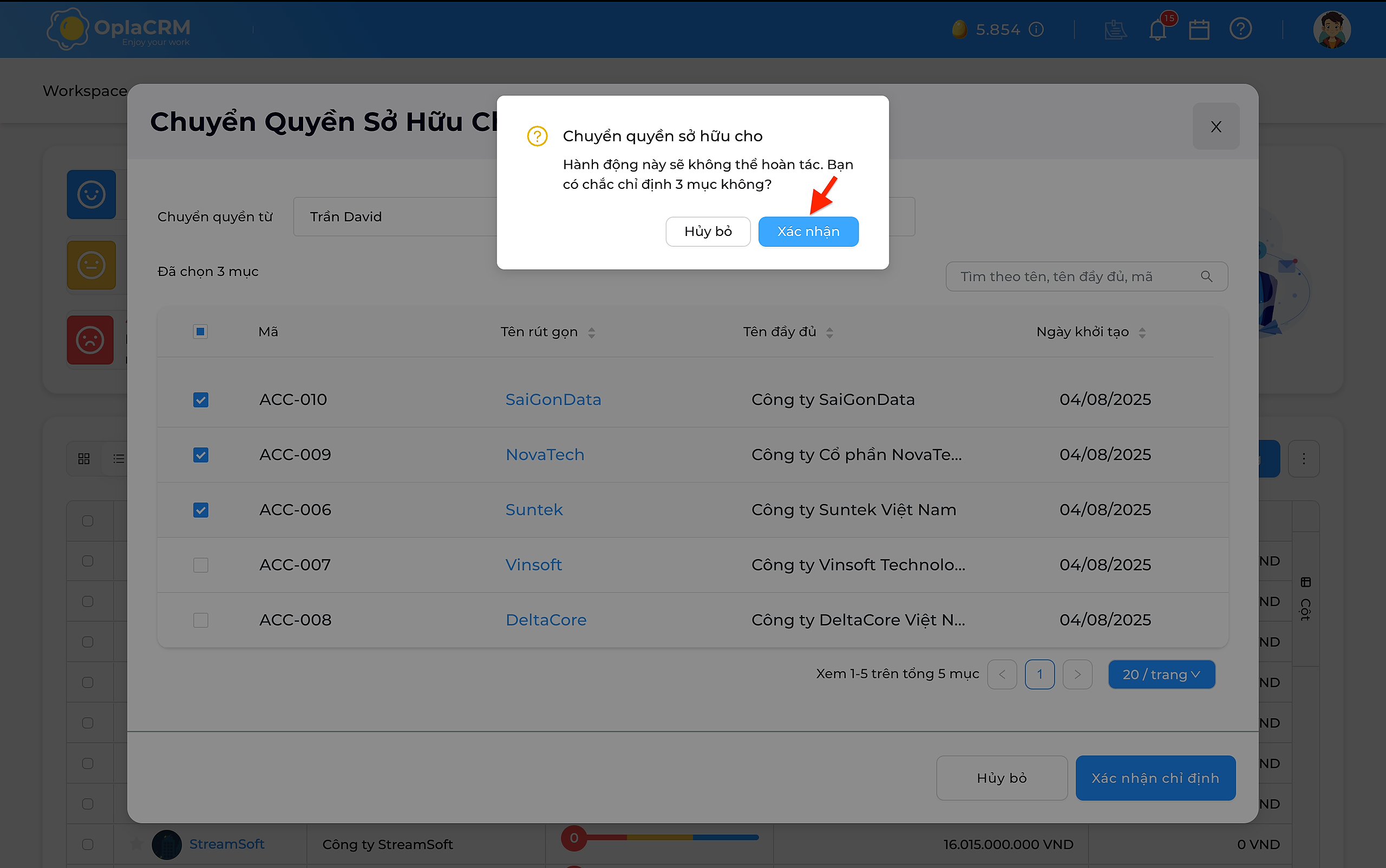The width and height of the screenshot is (1386, 868).
Task: Select the yellow neutral face card
Action: click(91, 265)
